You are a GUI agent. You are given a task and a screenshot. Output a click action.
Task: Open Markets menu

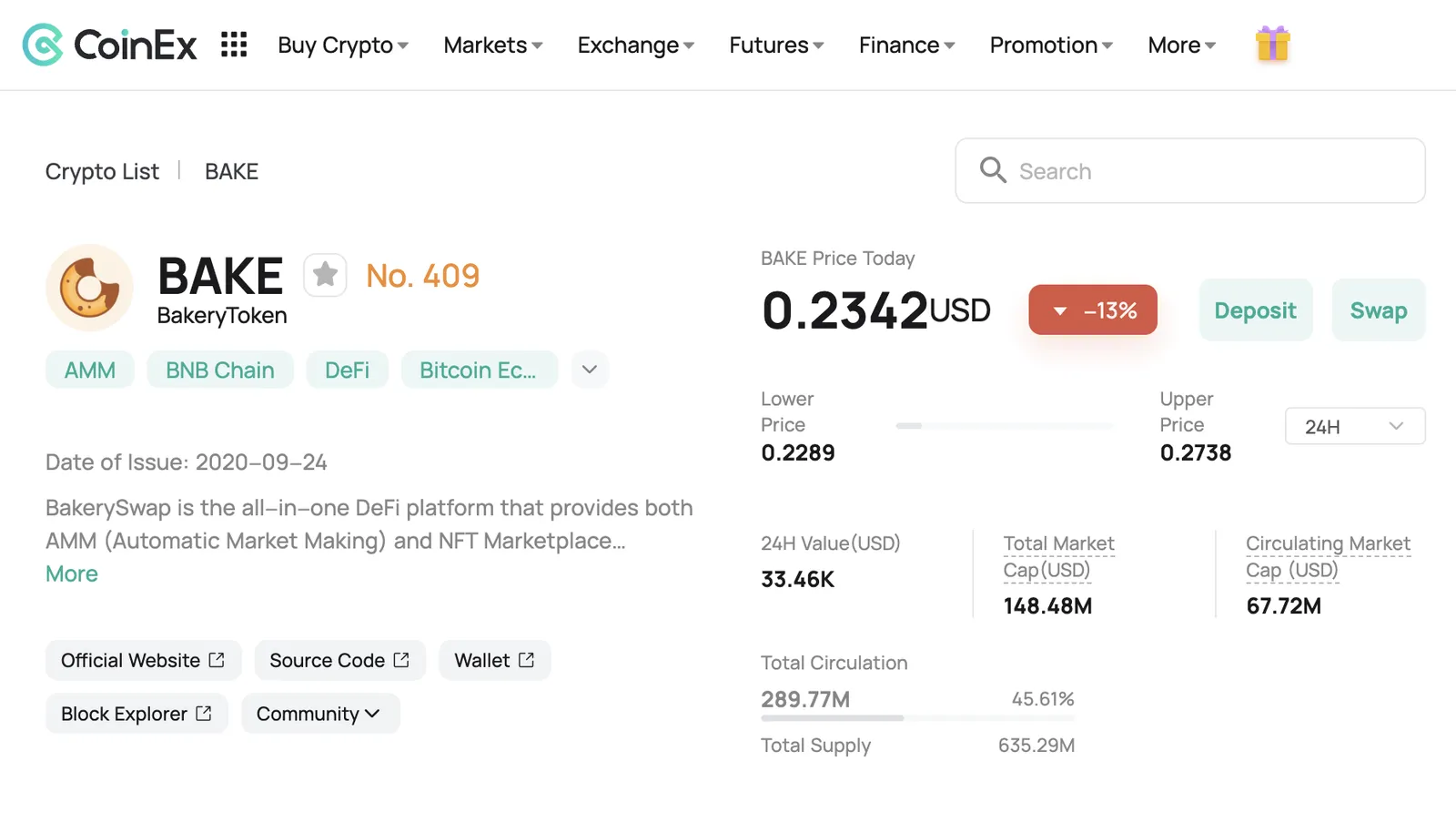493,45
